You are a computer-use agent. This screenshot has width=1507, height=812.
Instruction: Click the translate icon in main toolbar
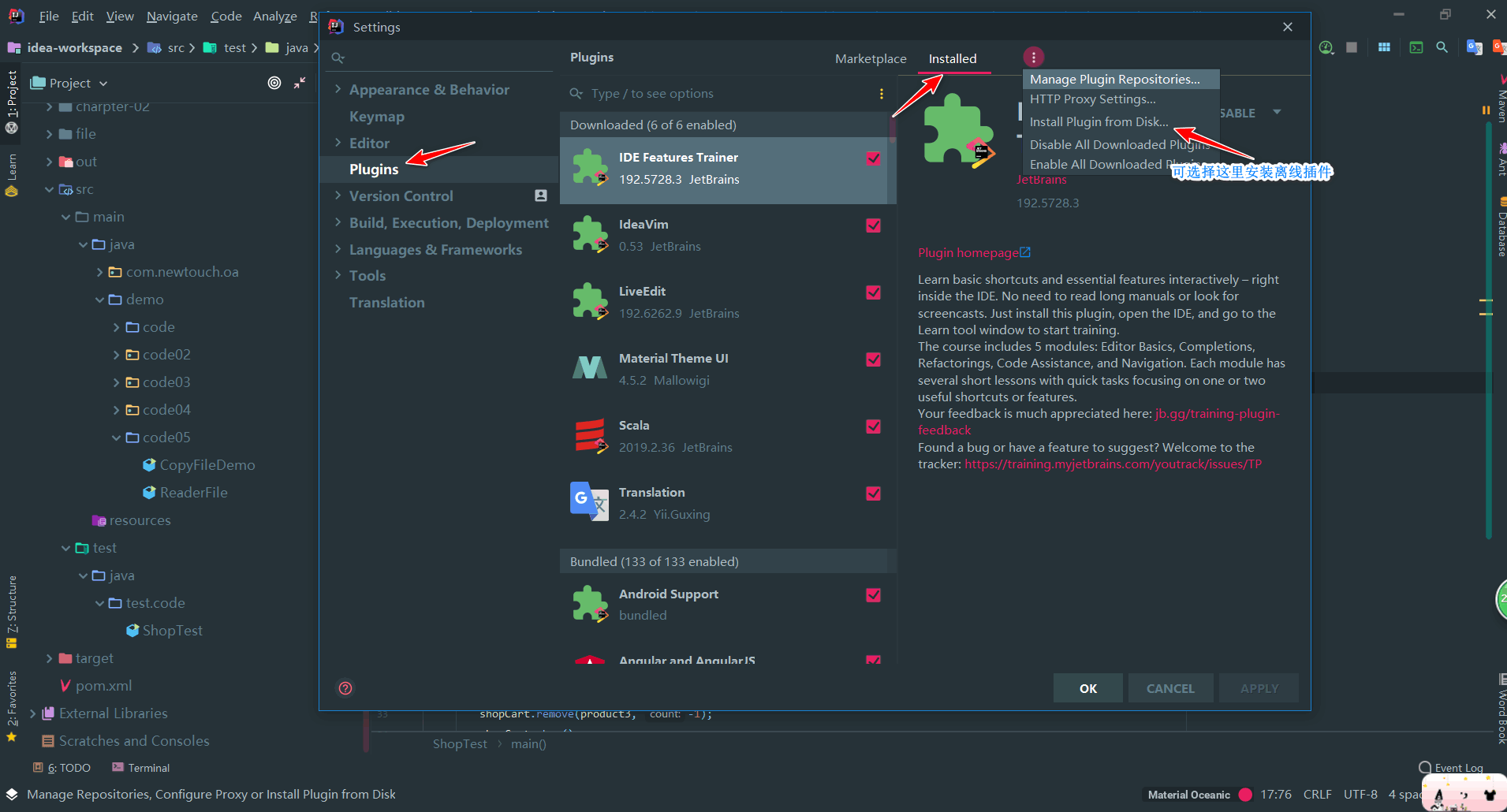[x=1473, y=47]
